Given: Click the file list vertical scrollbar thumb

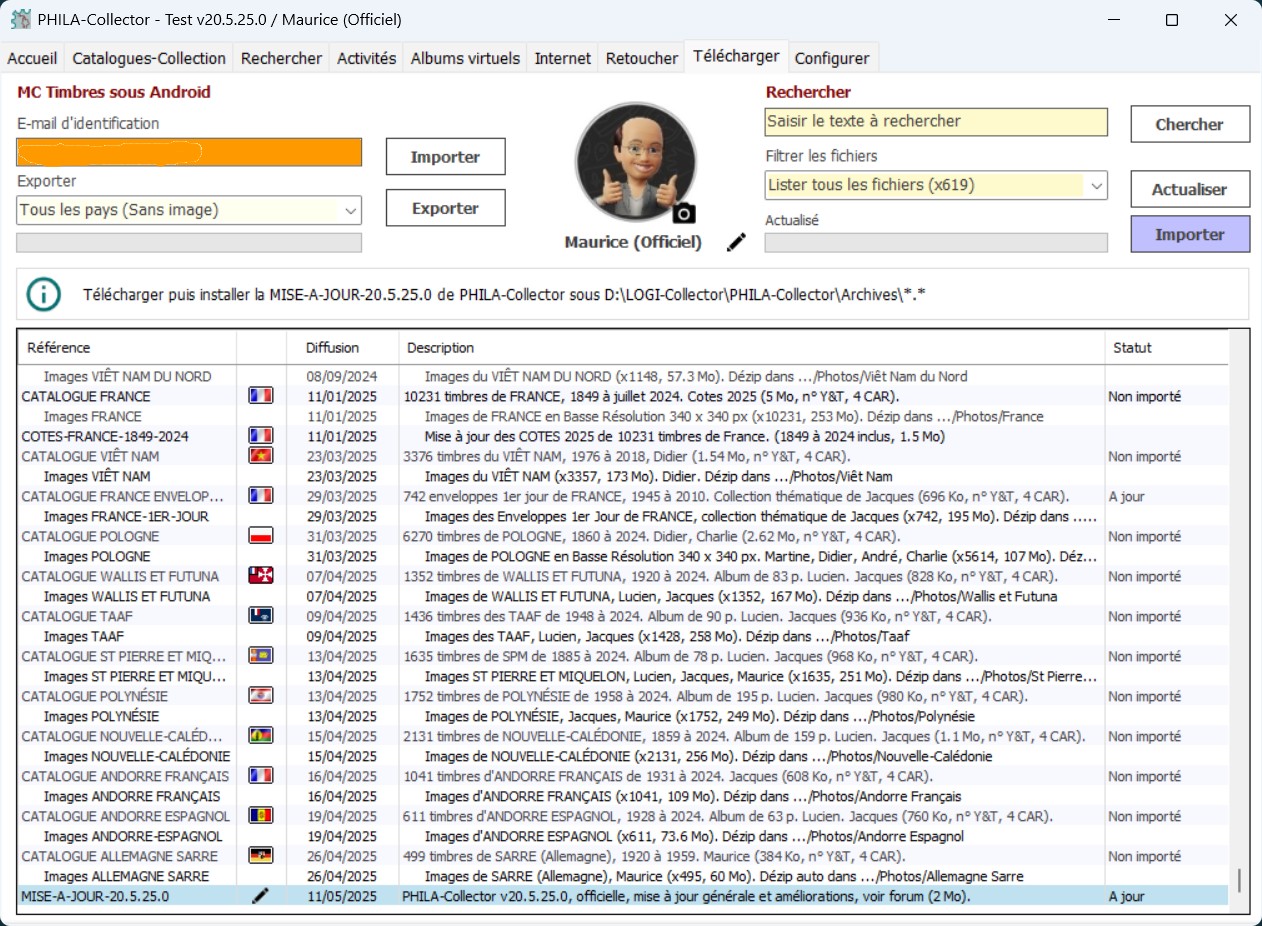Looking at the screenshot, I should pos(1239,880).
